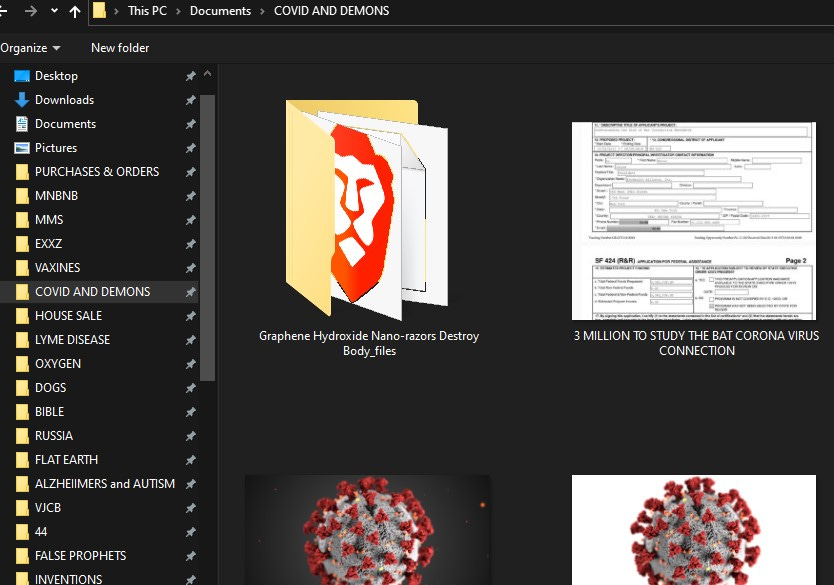The width and height of the screenshot is (834, 585).
Task: Select the 44 folder in sidebar
Action: pos(99,532)
